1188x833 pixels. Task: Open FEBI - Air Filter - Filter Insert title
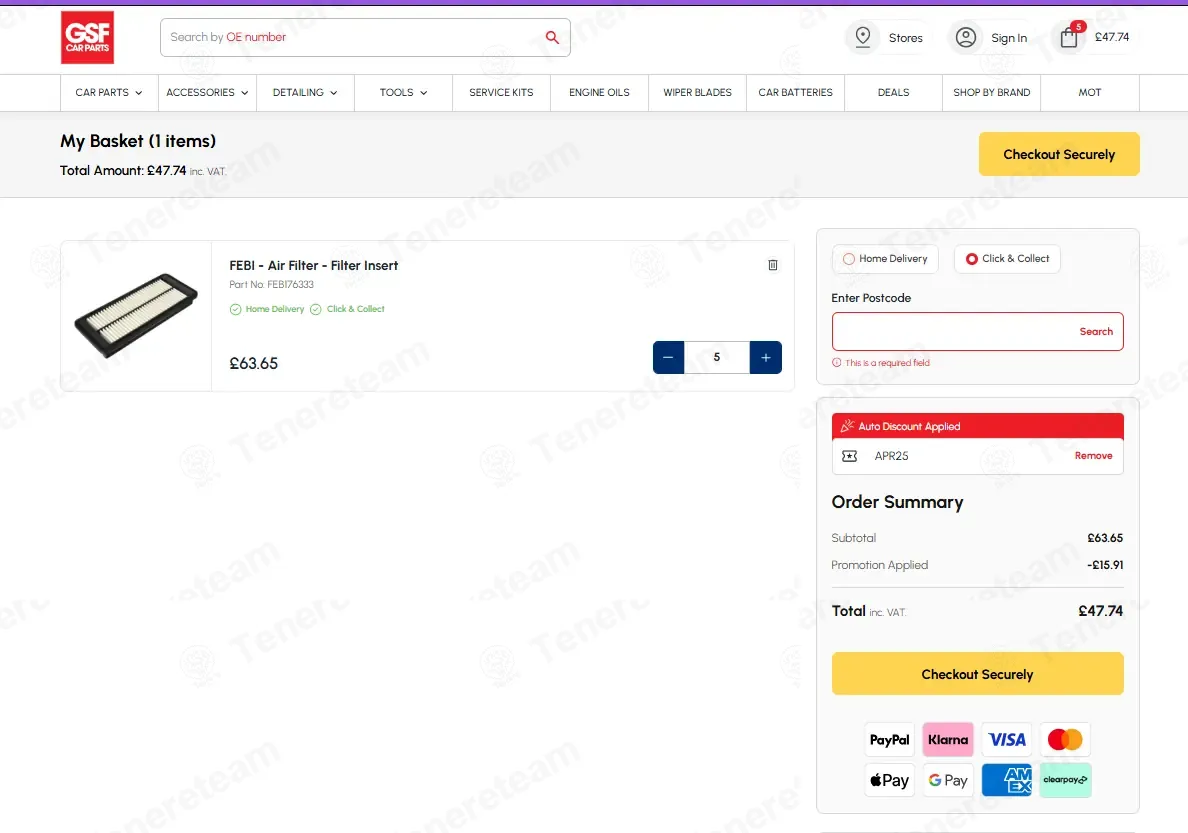(x=314, y=265)
